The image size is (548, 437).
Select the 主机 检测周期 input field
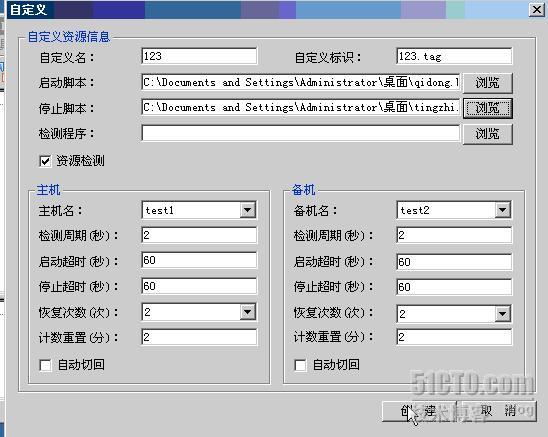pos(199,235)
